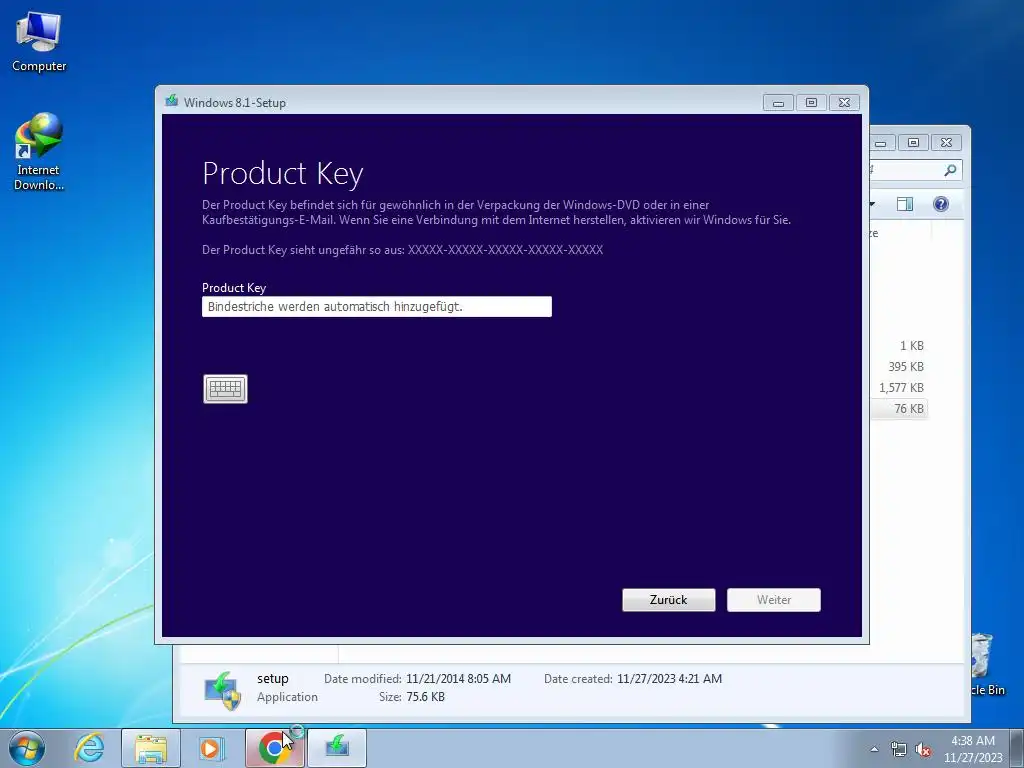Minimize the Explorer window behind

click(x=881, y=142)
